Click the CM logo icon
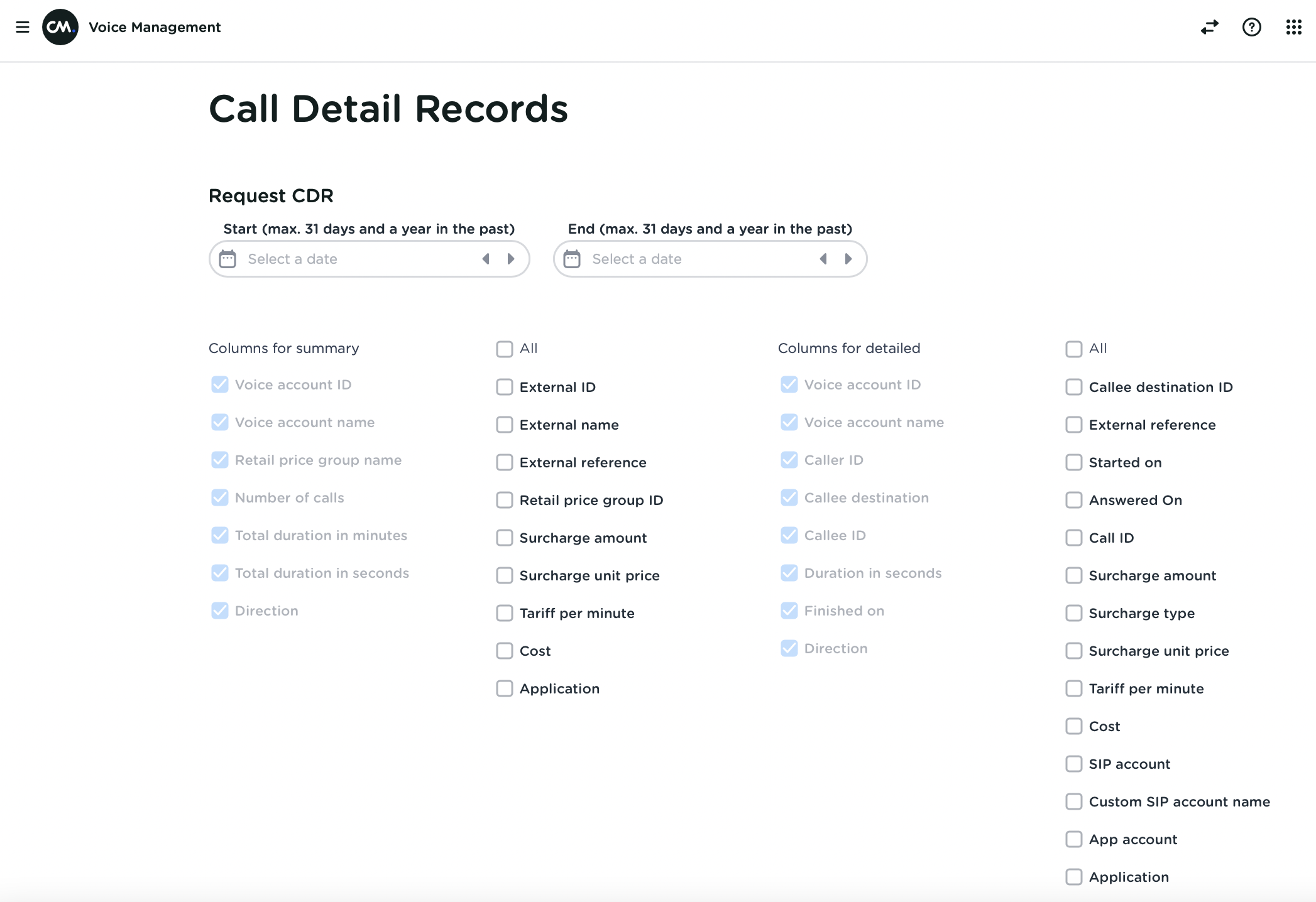Image resolution: width=1316 pixels, height=902 pixels. pyautogui.click(x=60, y=27)
